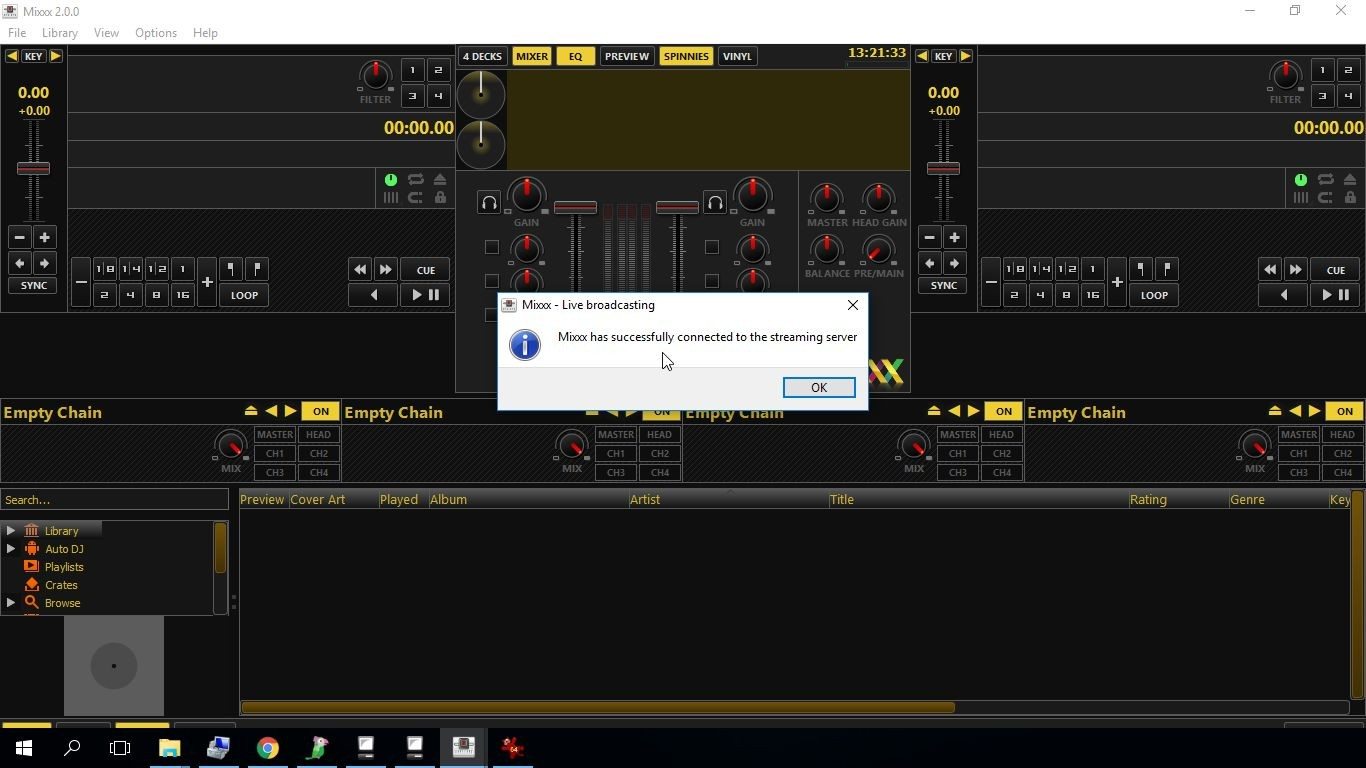Toggle right deck keylock padlock icon
The image size is (1366, 768).
pyautogui.click(x=1350, y=198)
